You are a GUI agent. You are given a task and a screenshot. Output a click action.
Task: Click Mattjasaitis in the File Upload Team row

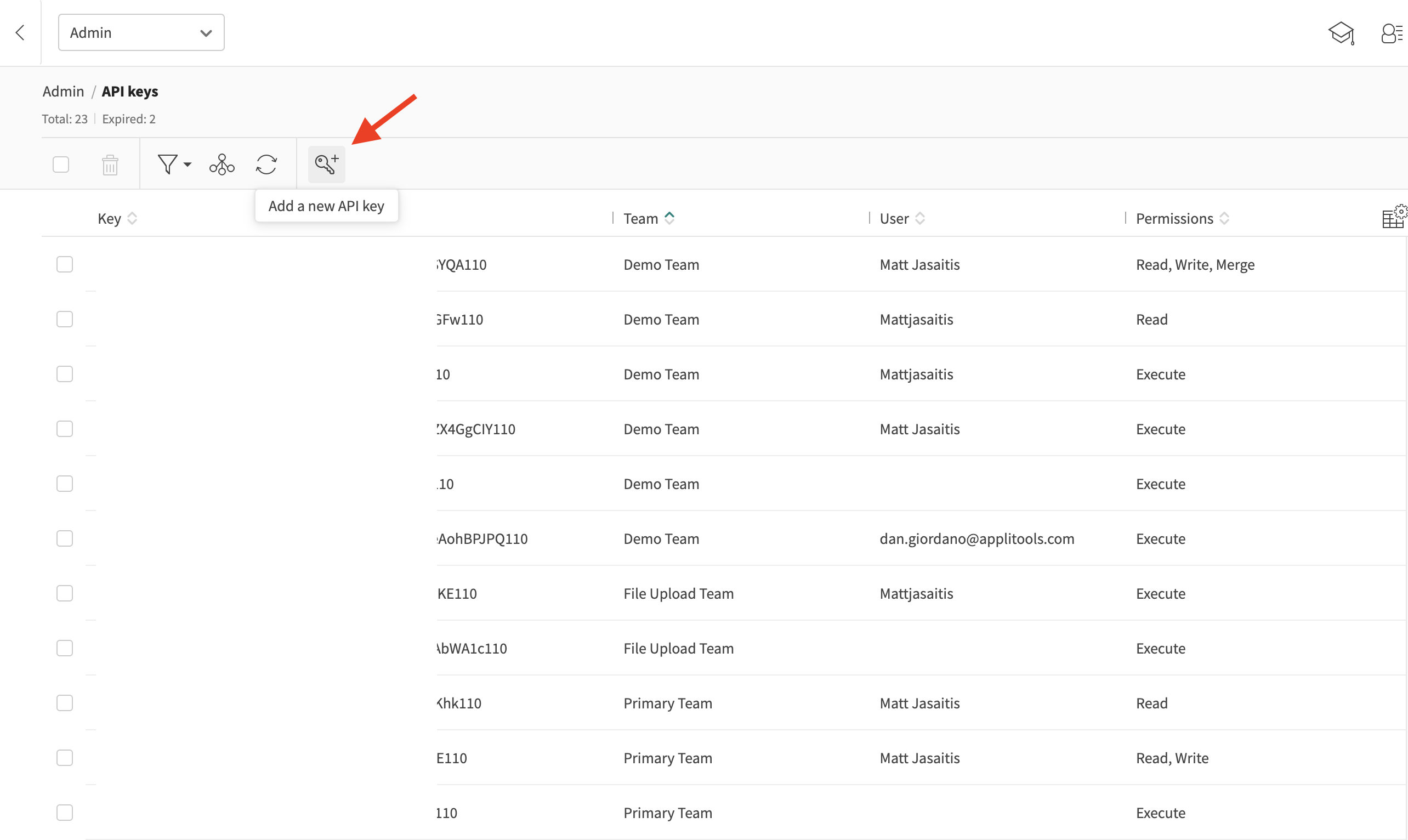(916, 594)
